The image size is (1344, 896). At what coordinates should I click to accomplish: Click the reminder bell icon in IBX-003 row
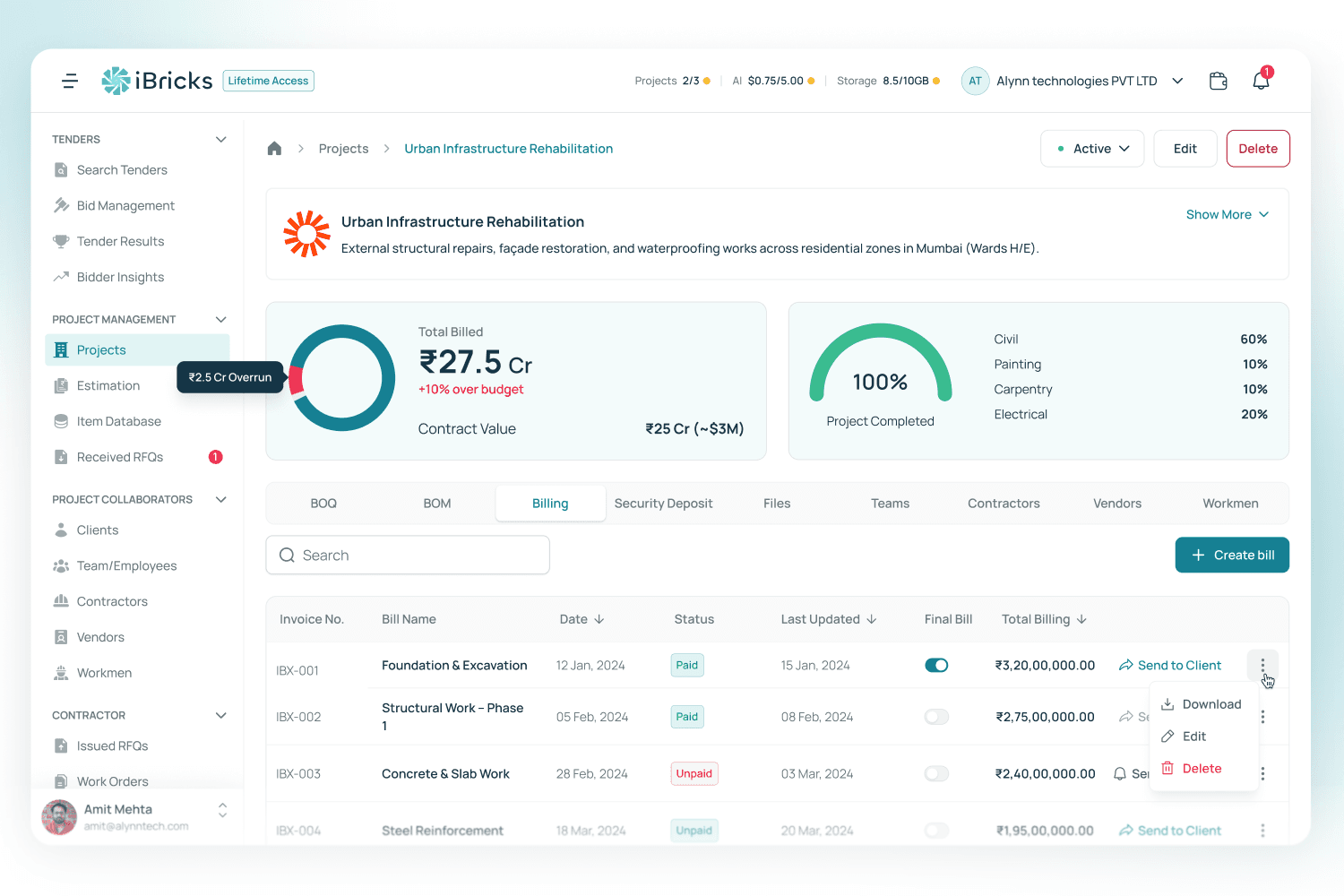click(x=1120, y=774)
